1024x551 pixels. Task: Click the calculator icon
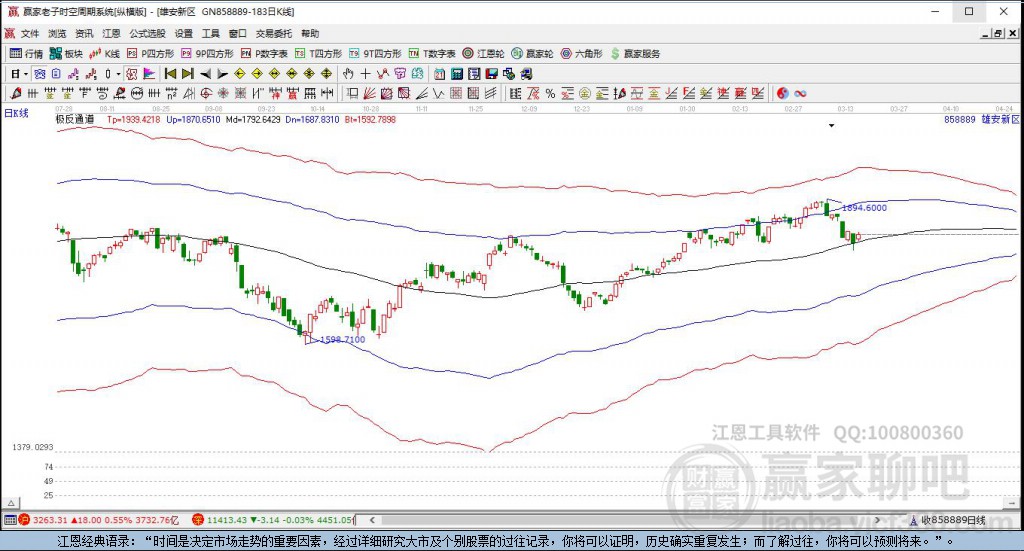tap(457, 74)
